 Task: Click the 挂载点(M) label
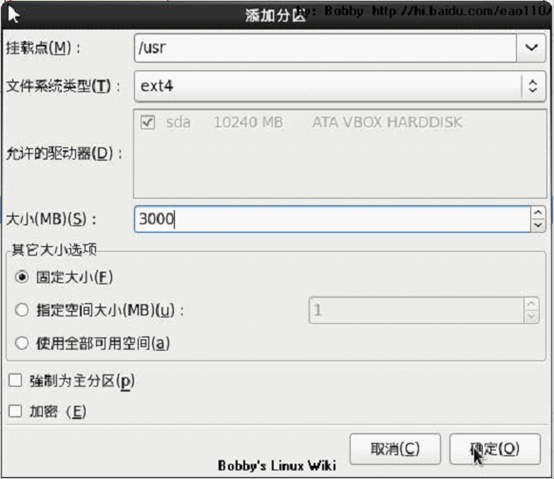point(43,48)
